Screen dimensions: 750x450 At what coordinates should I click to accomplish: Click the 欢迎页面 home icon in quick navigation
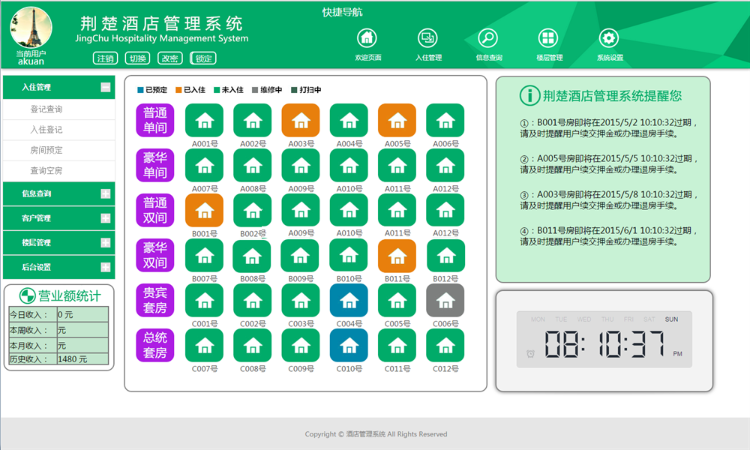[x=367, y=38]
